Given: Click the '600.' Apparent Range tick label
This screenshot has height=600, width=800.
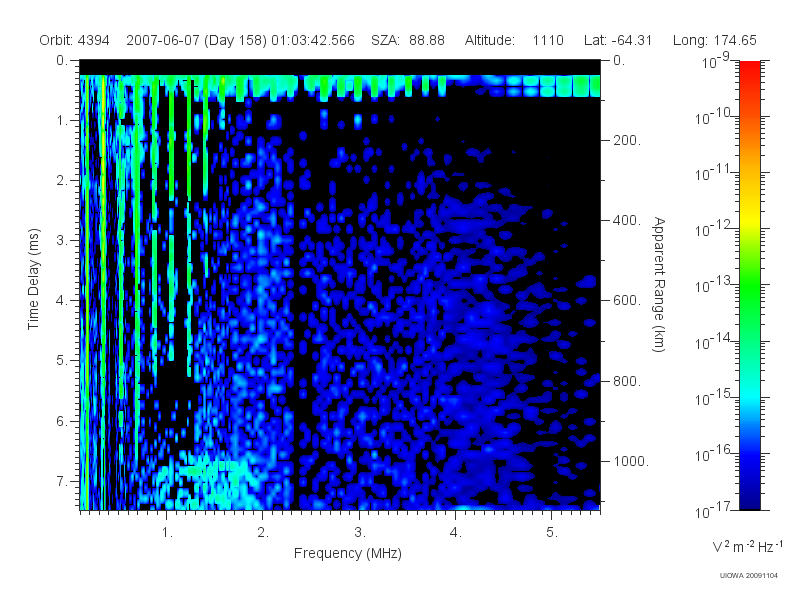Looking at the screenshot, I should pos(627,301).
